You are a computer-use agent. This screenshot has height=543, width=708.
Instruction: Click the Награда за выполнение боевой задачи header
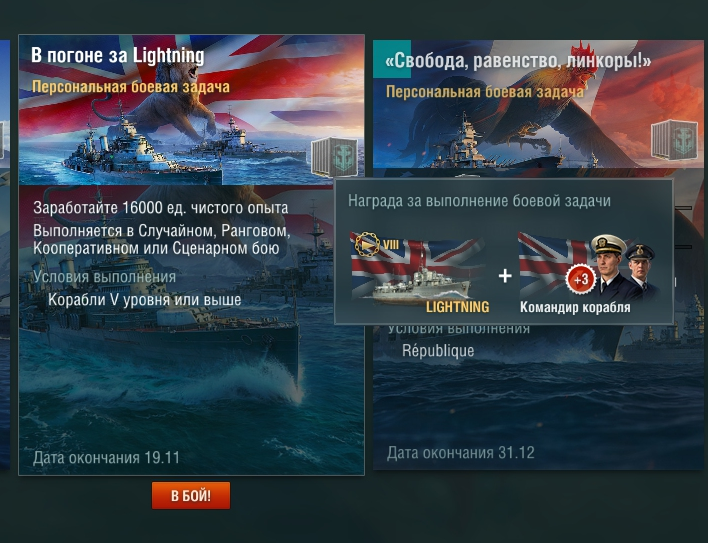(479, 201)
